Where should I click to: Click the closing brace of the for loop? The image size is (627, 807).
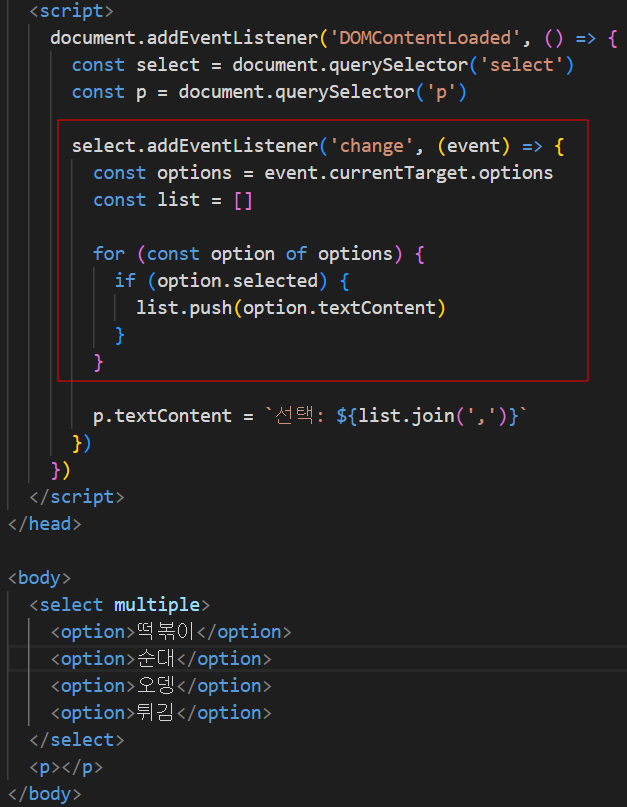click(x=98, y=362)
